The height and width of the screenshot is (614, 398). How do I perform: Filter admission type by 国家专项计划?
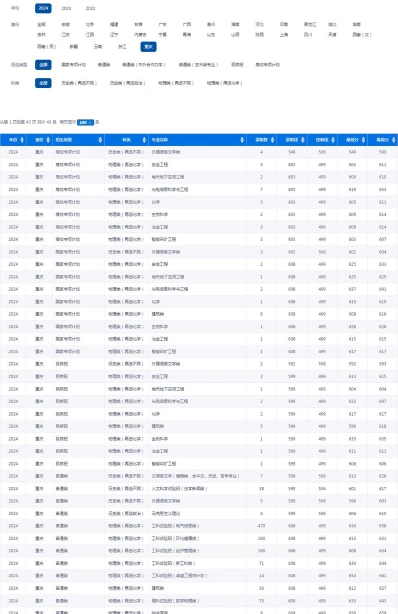coord(74,65)
